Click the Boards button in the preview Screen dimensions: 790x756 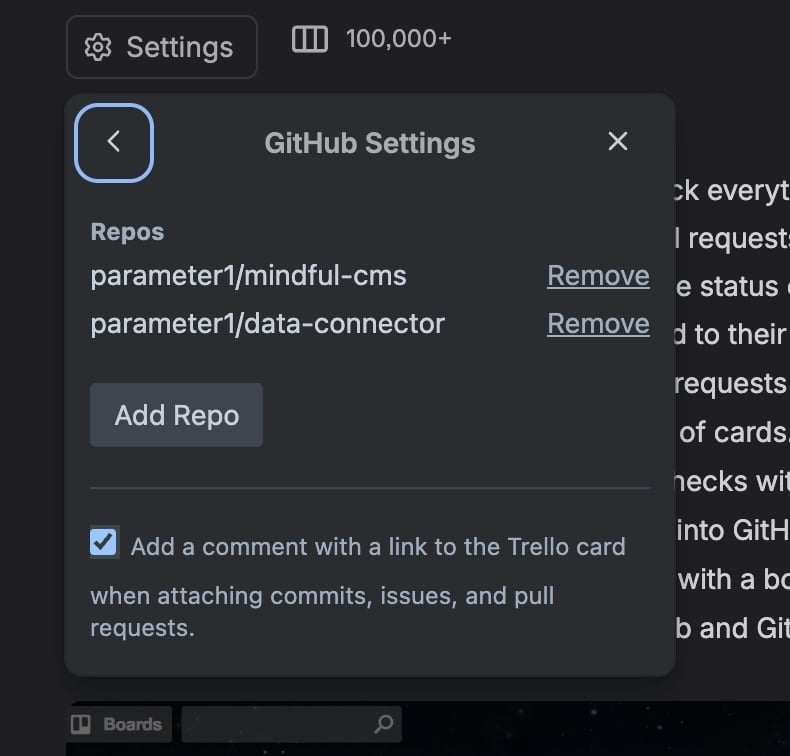(x=119, y=724)
